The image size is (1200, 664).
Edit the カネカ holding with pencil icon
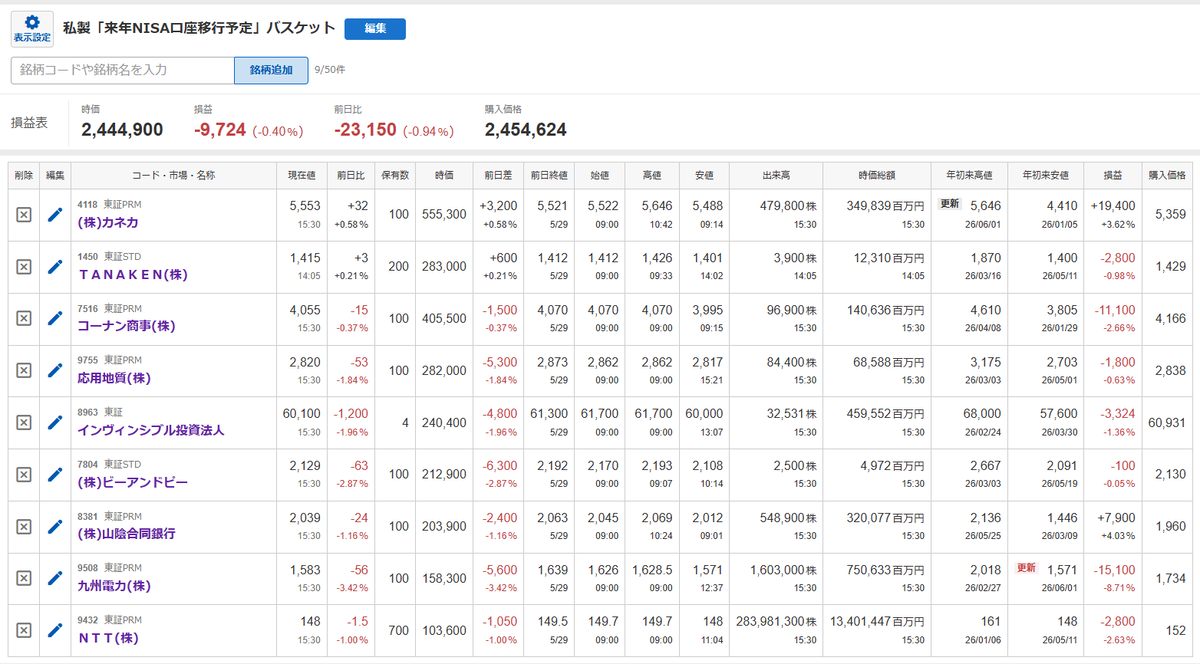coord(56,214)
